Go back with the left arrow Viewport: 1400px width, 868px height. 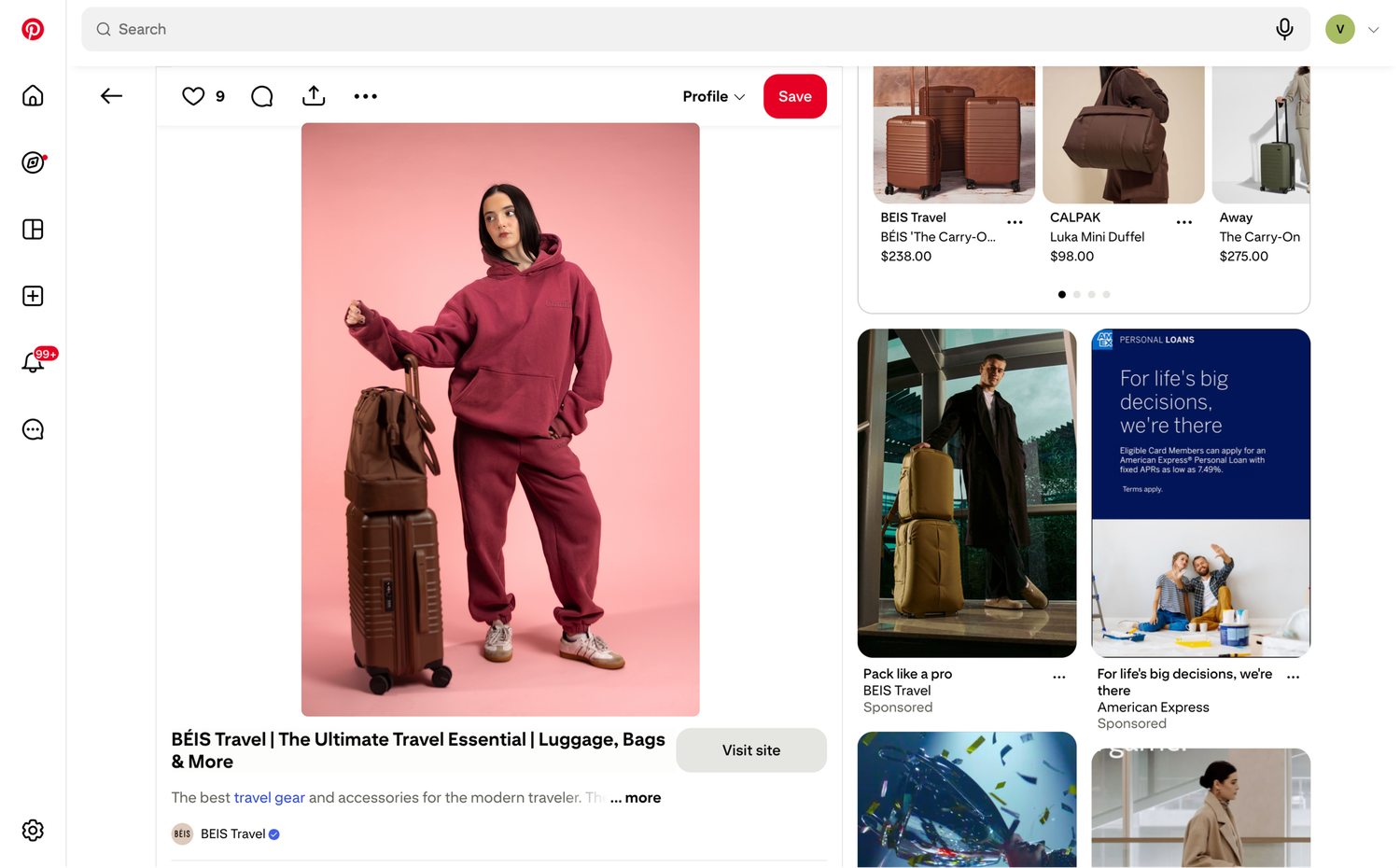111,96
